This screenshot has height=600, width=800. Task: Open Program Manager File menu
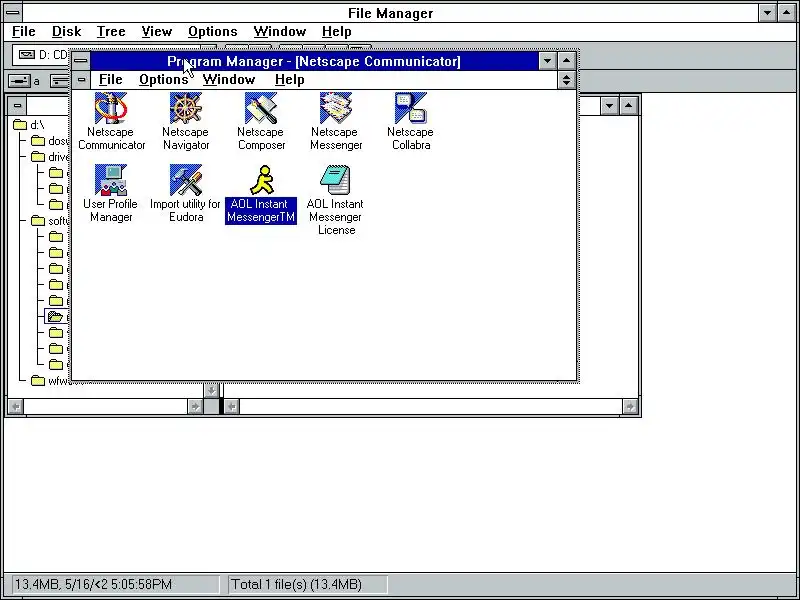110,80
